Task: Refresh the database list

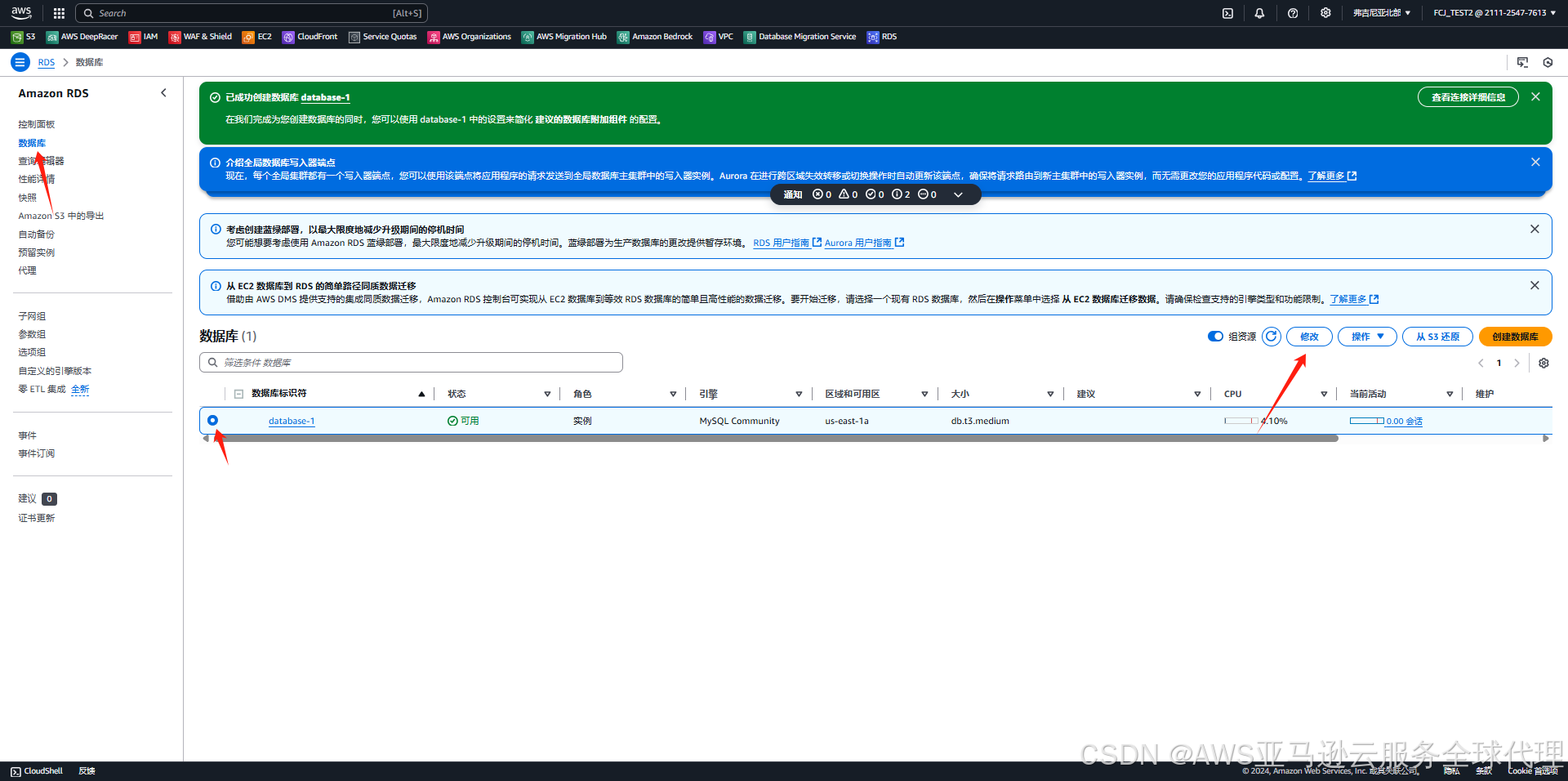Action: [1272, 337]
